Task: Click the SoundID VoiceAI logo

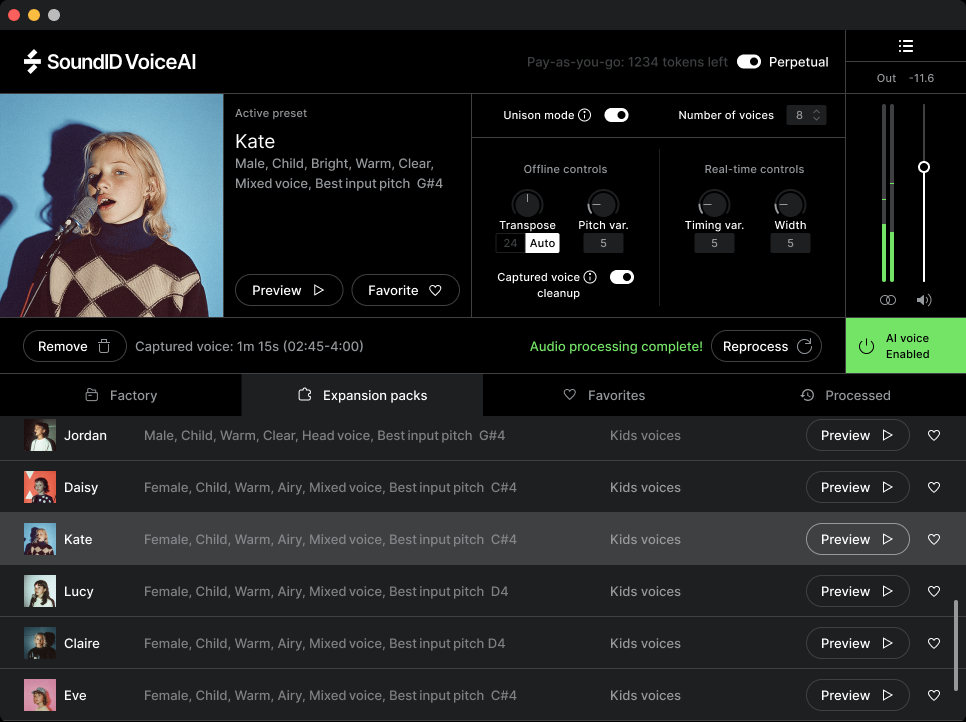Action: [93, 61]
